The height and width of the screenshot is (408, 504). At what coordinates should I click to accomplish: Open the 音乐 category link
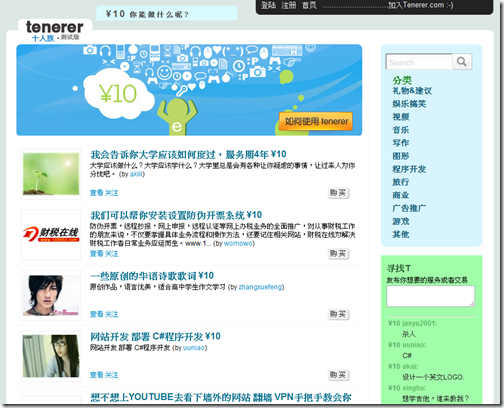coord(401,130)
